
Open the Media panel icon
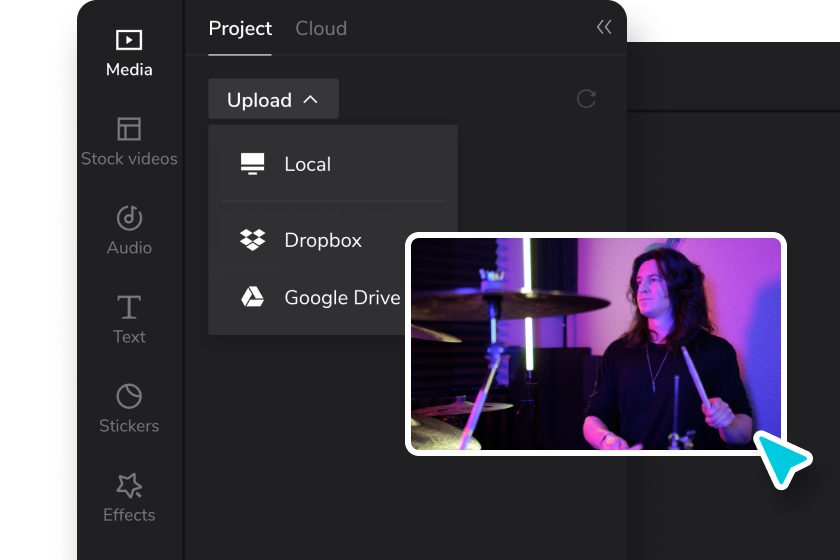[x=129, y=40]
